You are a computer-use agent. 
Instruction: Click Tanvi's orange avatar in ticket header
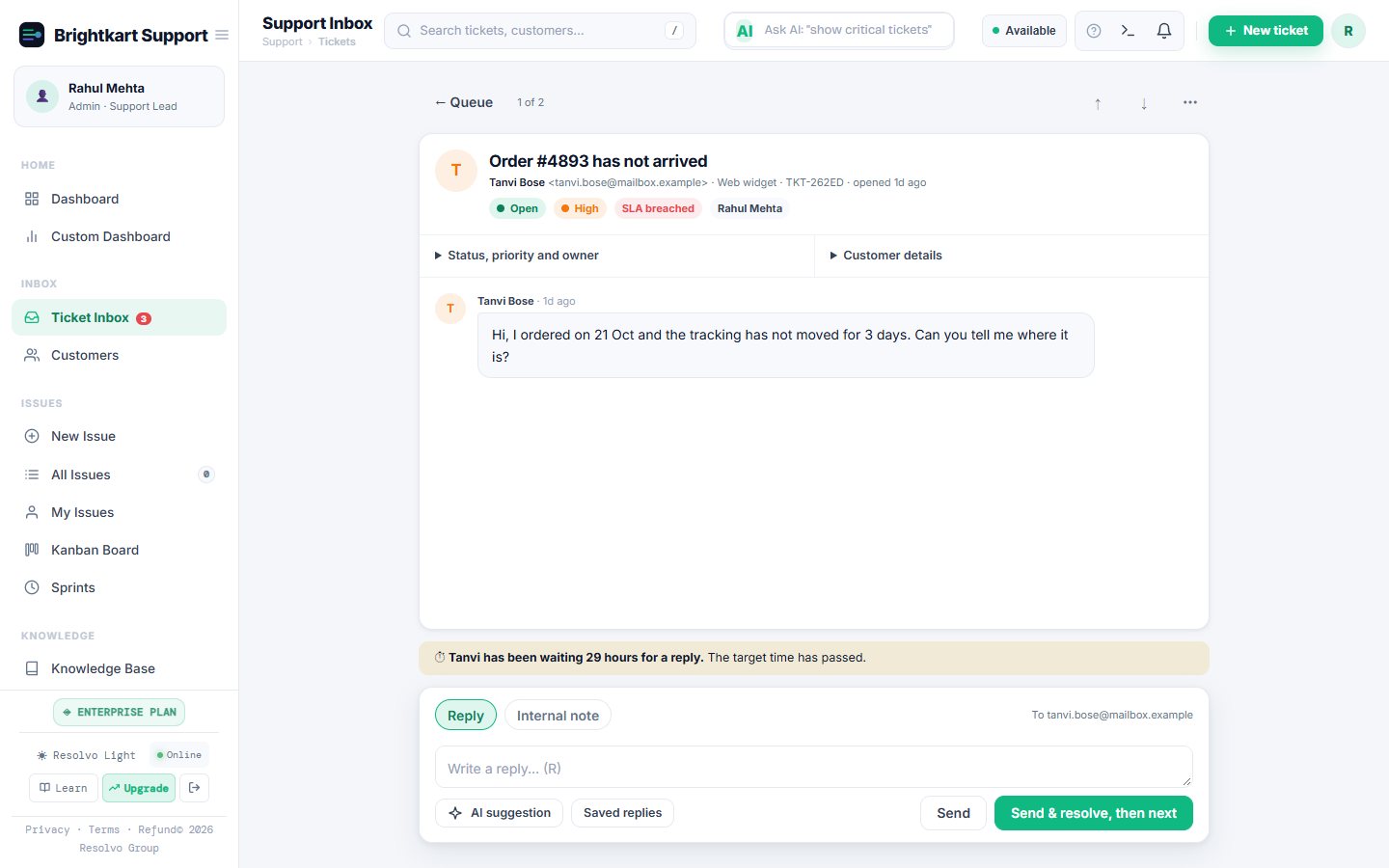456,171
